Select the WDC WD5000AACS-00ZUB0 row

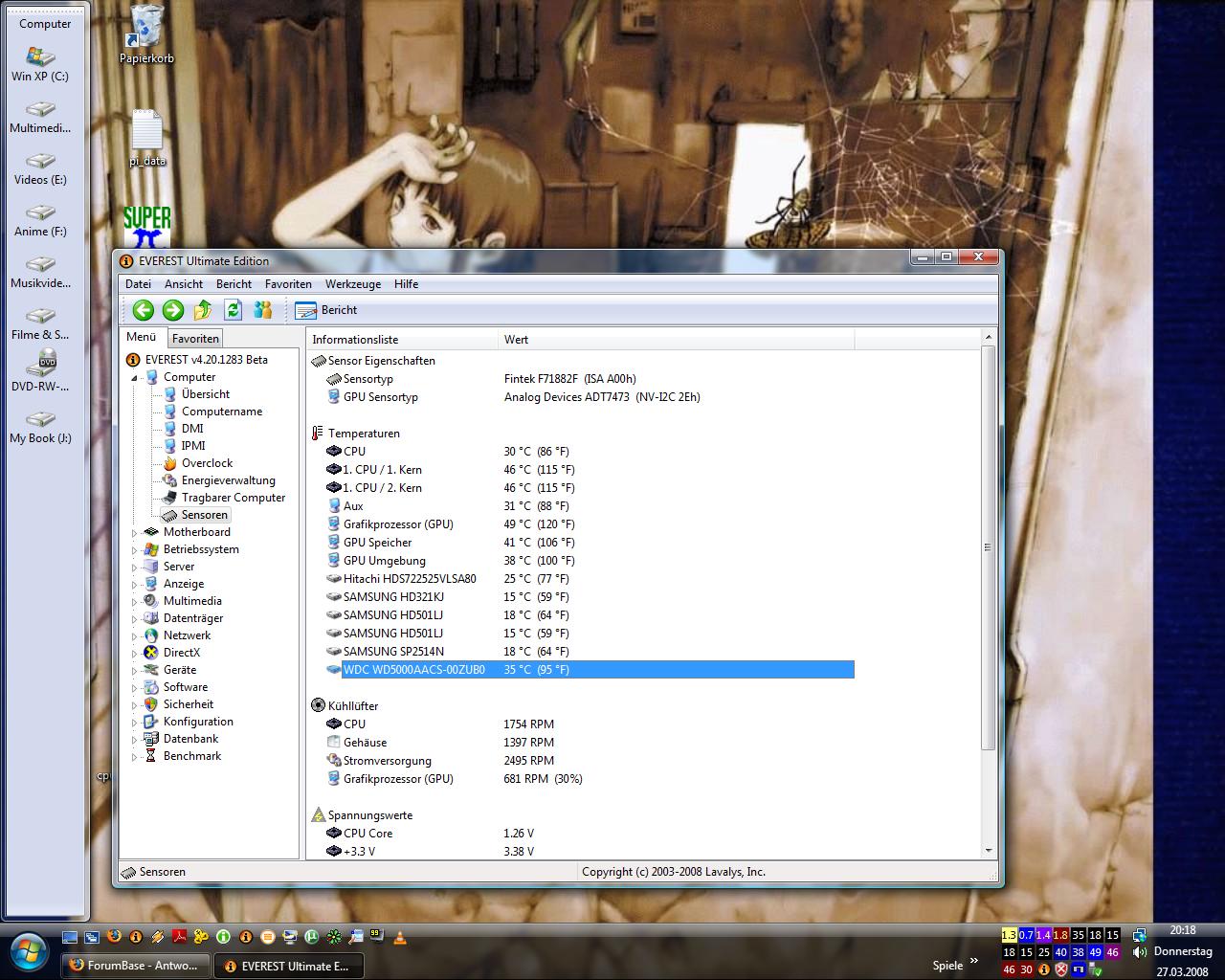point(590,670)
